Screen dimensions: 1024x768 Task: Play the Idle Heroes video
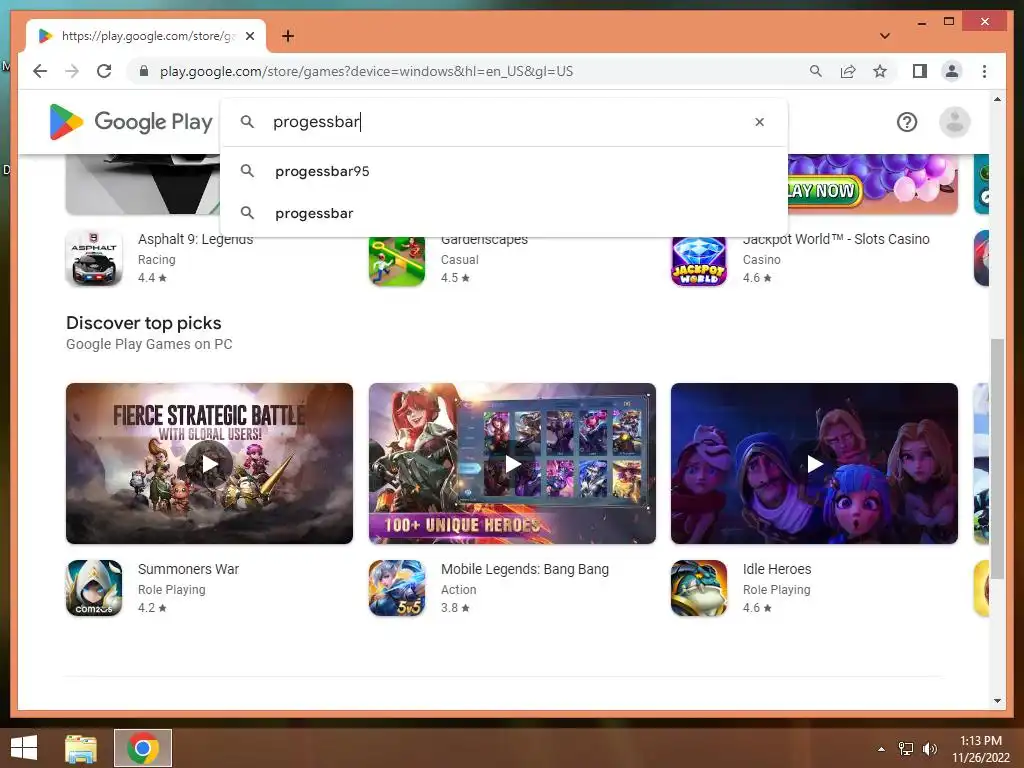pos(814,464)
